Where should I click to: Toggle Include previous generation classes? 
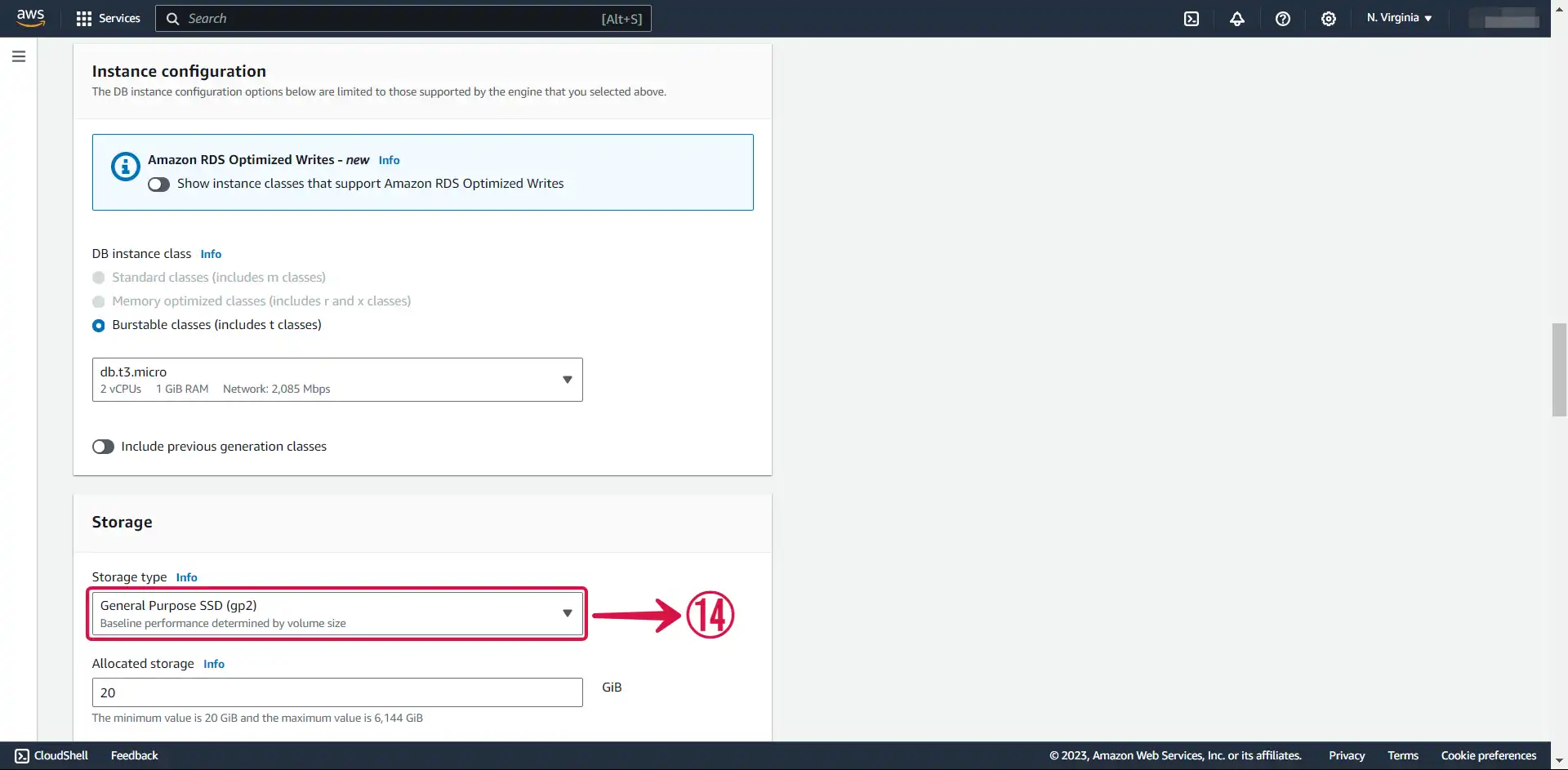coord(103,447)
